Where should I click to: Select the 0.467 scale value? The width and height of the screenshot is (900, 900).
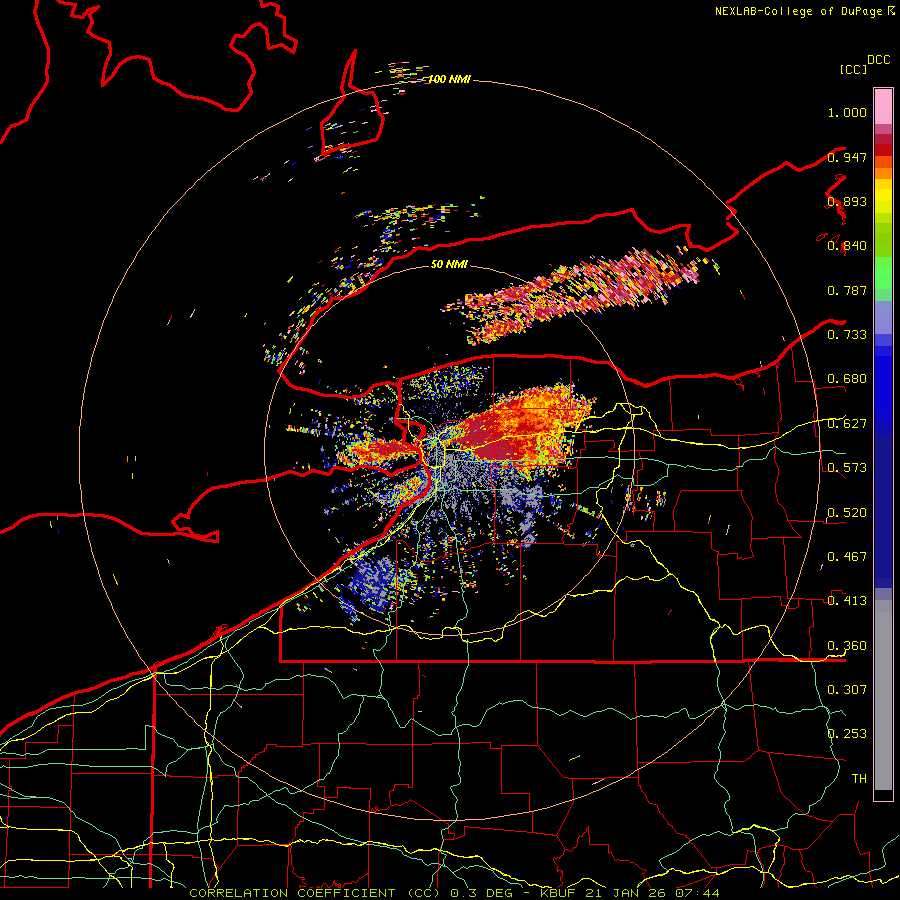pyautogui.click(x=847, y=557)
